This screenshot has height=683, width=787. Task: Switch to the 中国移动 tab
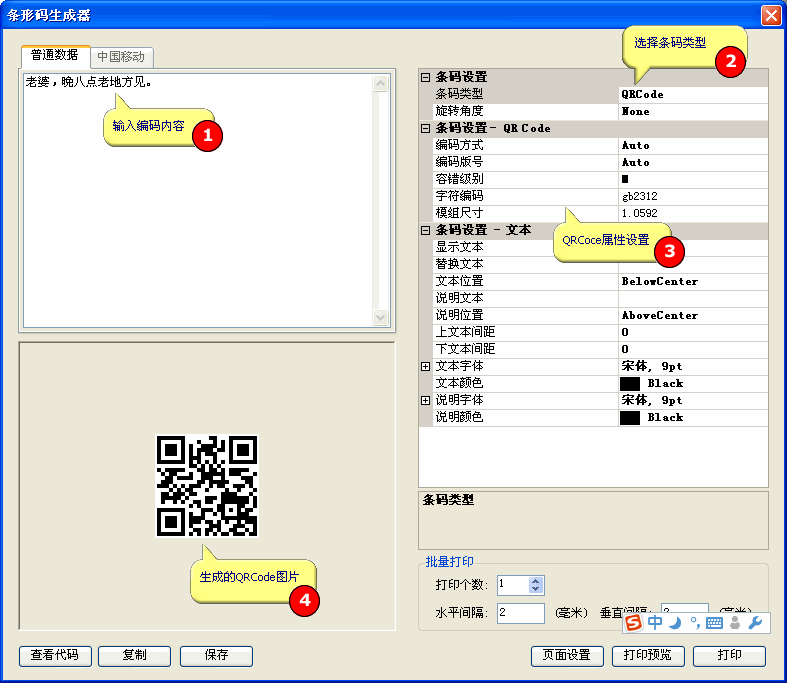(x=121, y=57)
